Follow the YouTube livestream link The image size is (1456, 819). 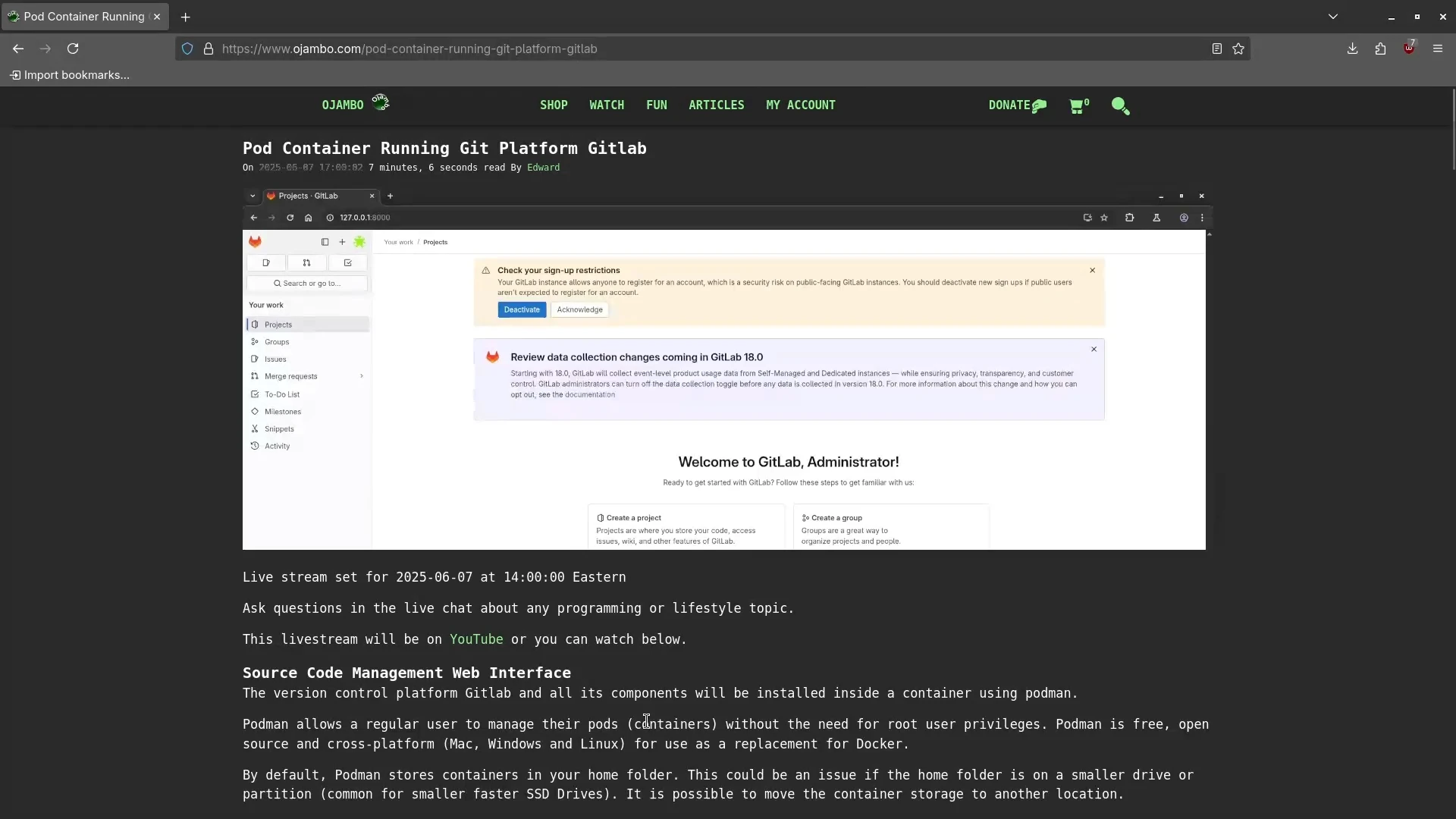pos(476,639)
